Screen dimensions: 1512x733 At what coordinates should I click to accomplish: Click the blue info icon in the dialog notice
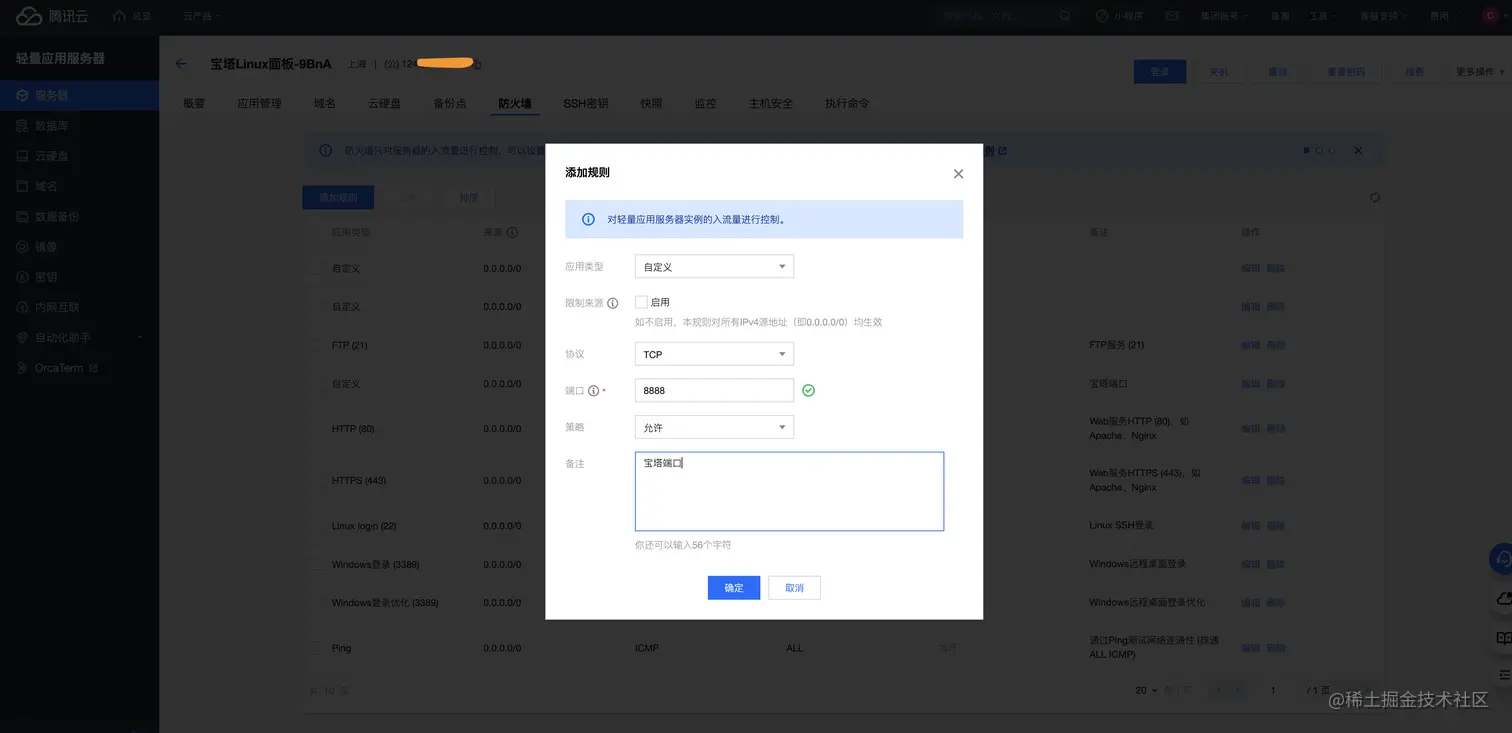(588, 219)
